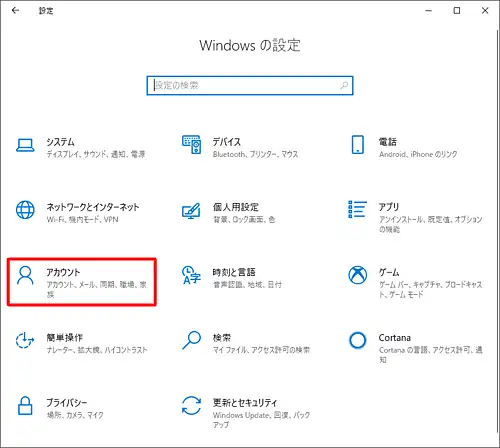This screenshot has height=448, width=500.
Task: Click the 'Android、iPhone のリンク' description
Action: pyautogui.click(x=418, y=154)
